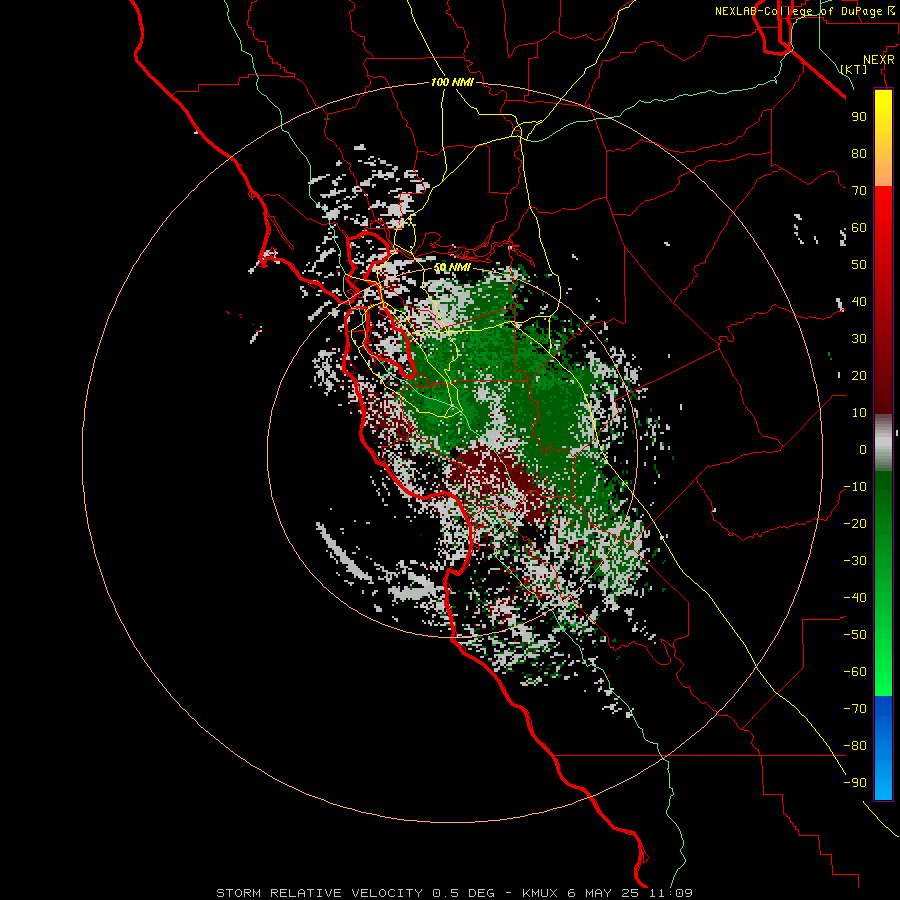
Task: Click the 50 value on velocity scale
Action: [x=859, y=265]
